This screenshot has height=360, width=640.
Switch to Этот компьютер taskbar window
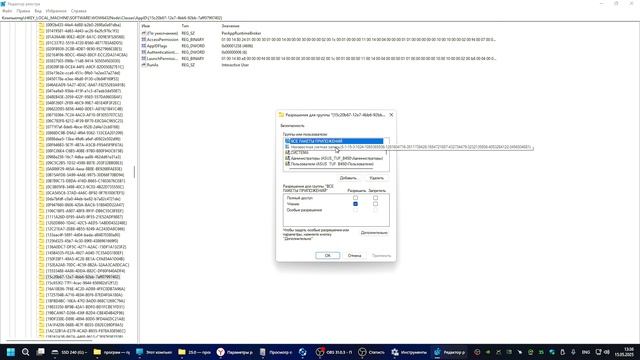click(x=154, y=352)
